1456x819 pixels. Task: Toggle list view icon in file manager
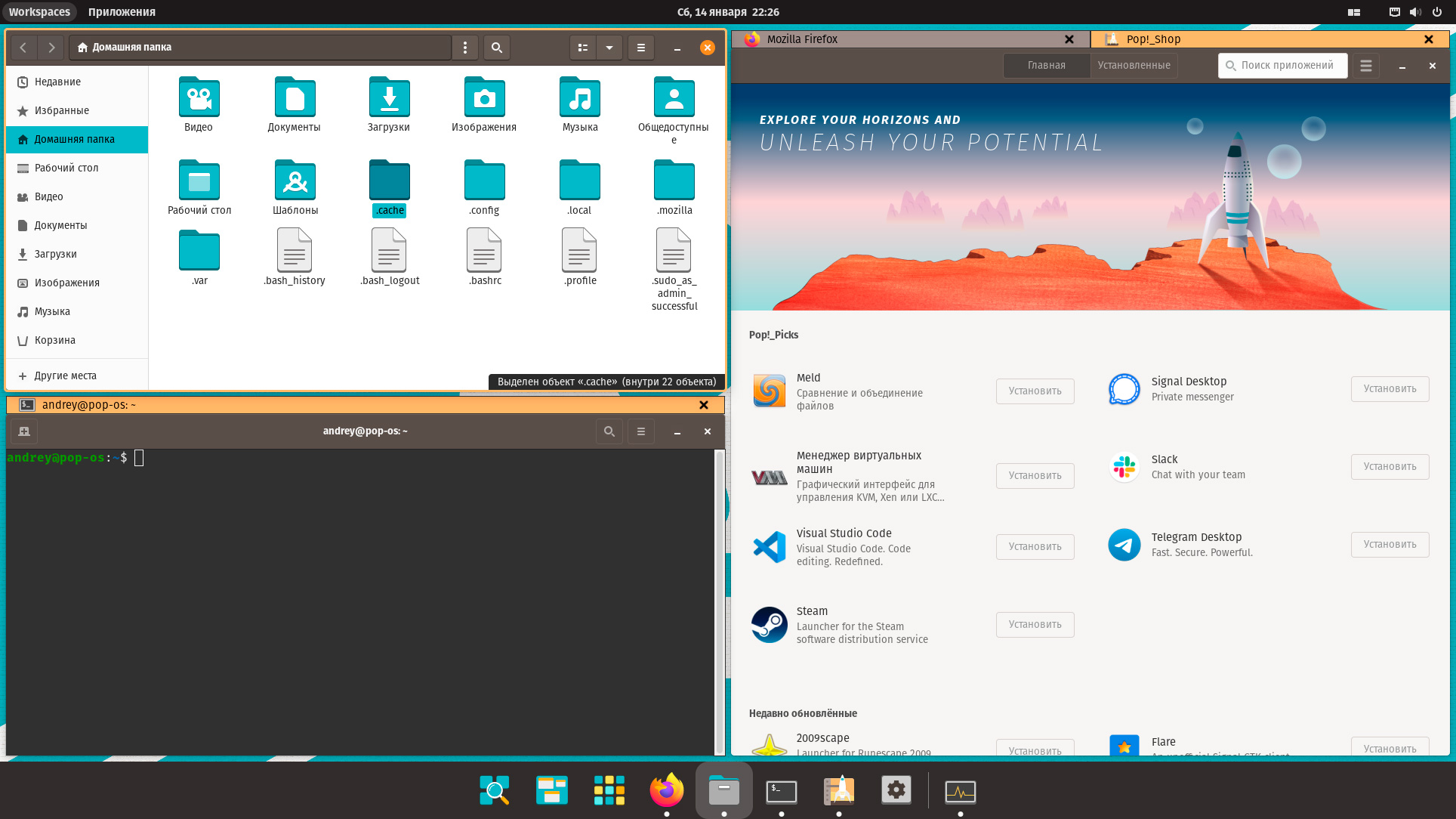tap(583, 48)
